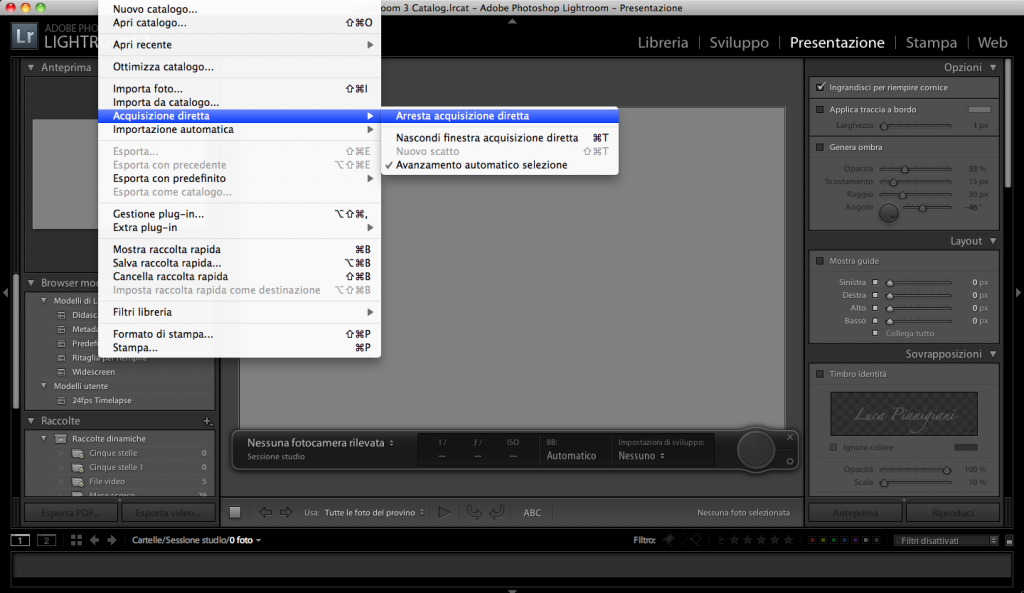Image resolution: width=1024 pixels, height=593 pixels.
Task: Switch to the Libreria module
Action: (x=663, y=42)
